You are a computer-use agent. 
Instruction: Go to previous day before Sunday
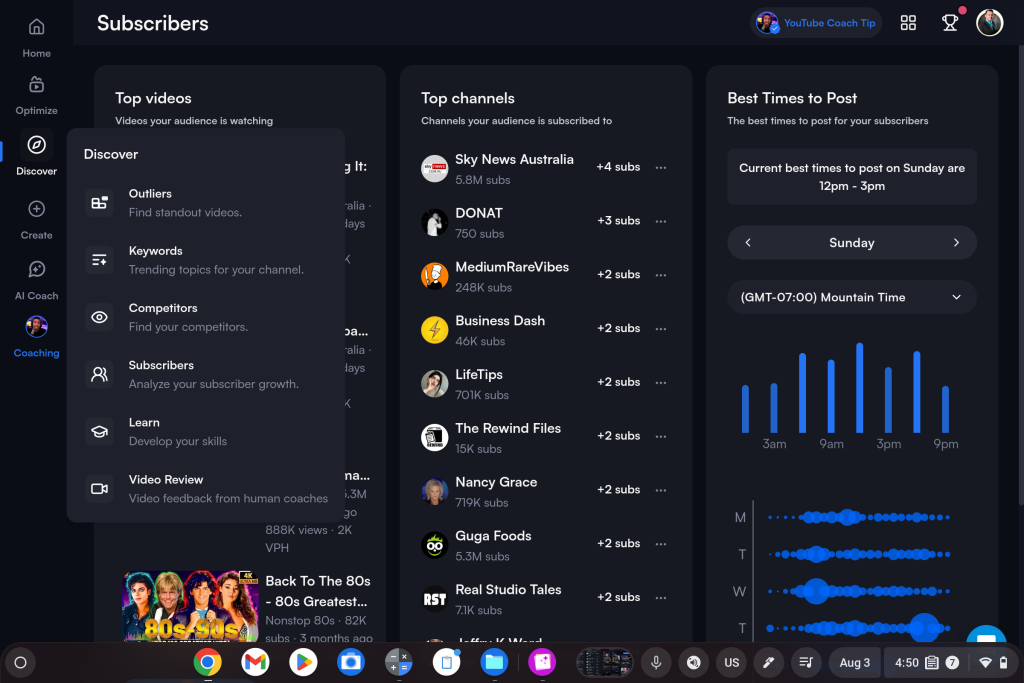748,242
